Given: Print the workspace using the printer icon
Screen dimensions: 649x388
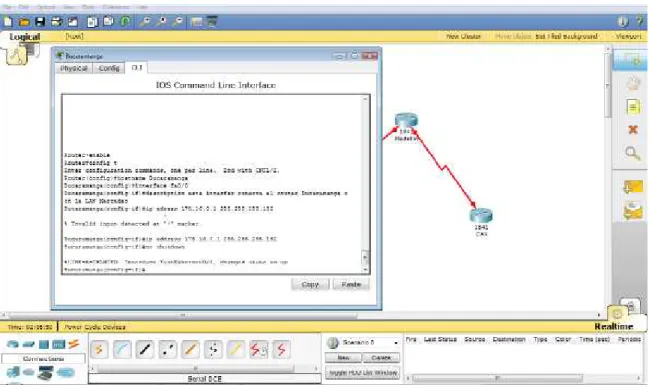Looking at the screenshot, I should tap(57, 22).
